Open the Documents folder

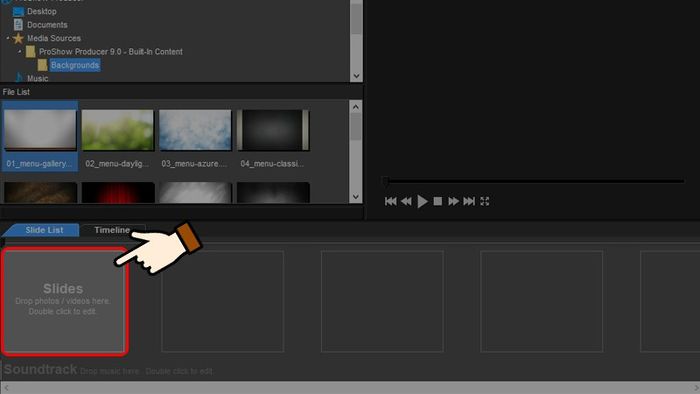[x=47, y=25]
